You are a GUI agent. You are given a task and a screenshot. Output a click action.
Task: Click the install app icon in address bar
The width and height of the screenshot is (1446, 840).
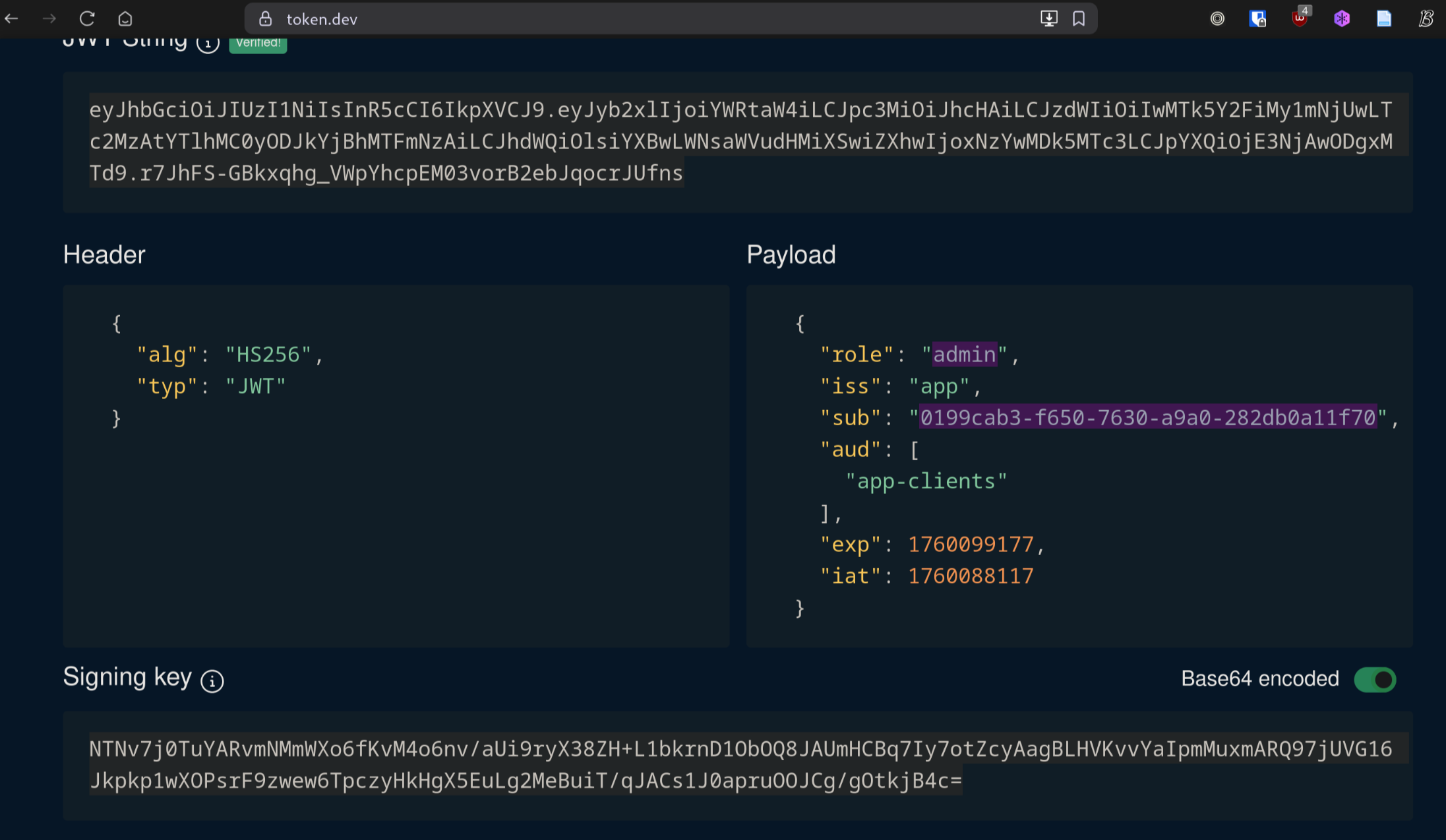click(1048, 18)
